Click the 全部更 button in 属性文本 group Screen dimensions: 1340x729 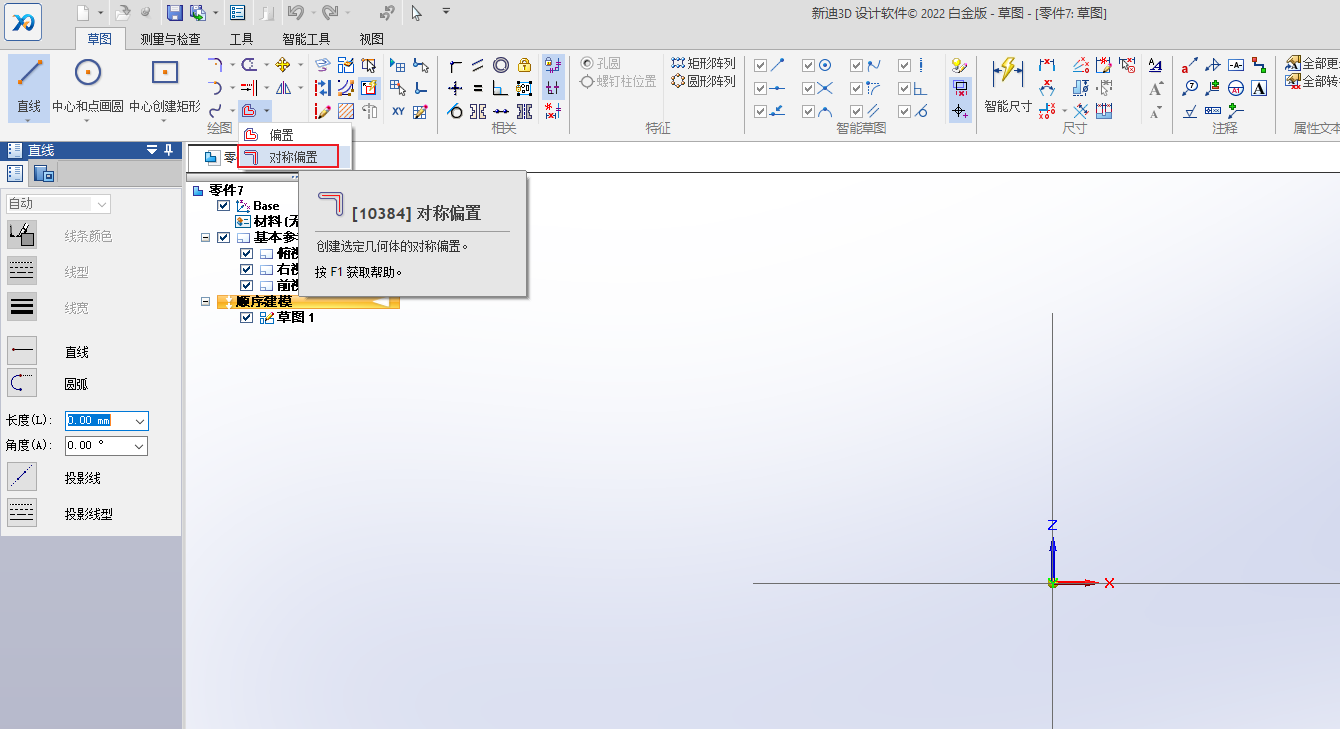click(1312, 64)
